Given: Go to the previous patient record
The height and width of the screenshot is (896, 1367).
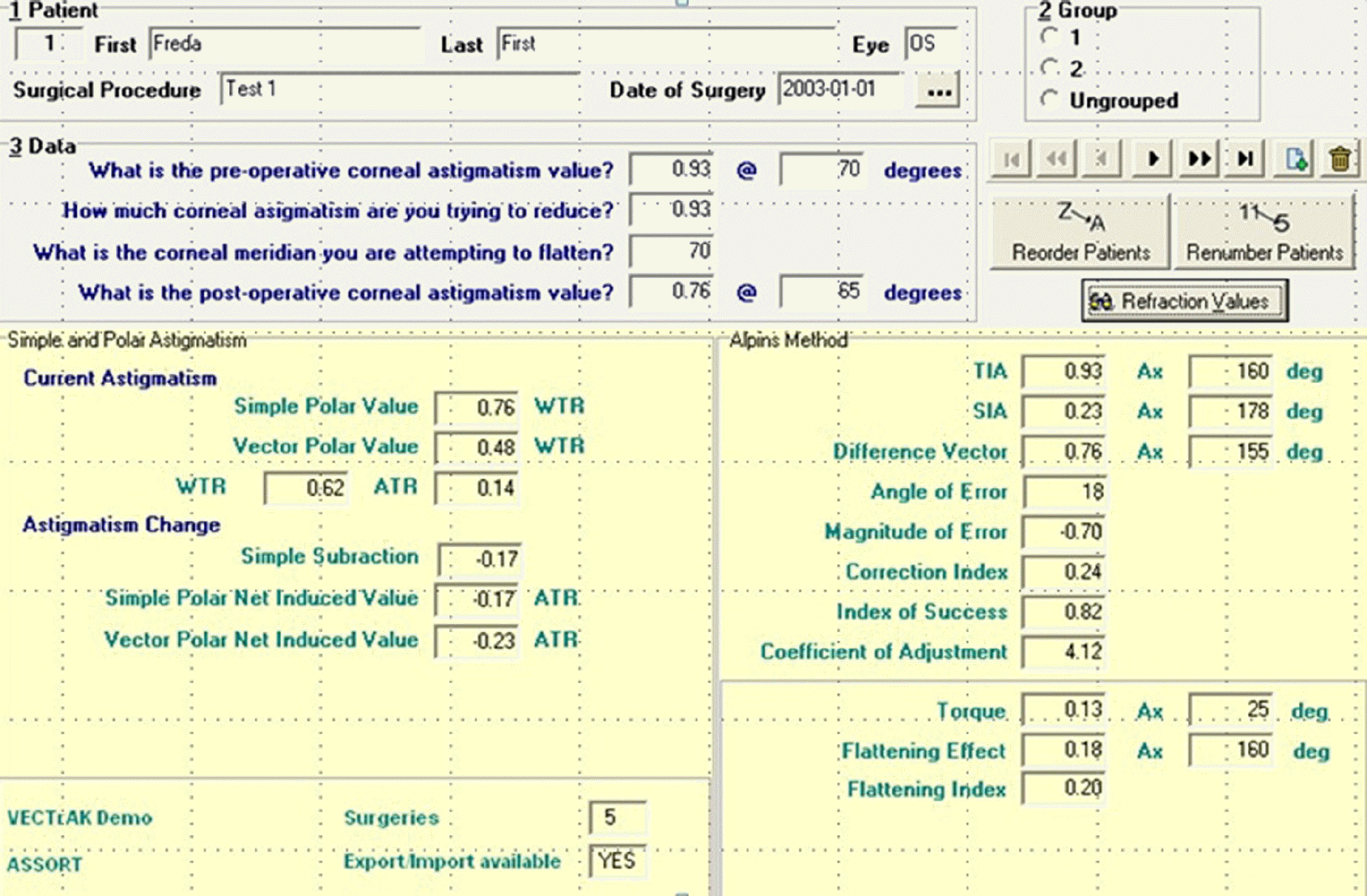Looking at the screenshot, I should click(x=1102, y=158).
